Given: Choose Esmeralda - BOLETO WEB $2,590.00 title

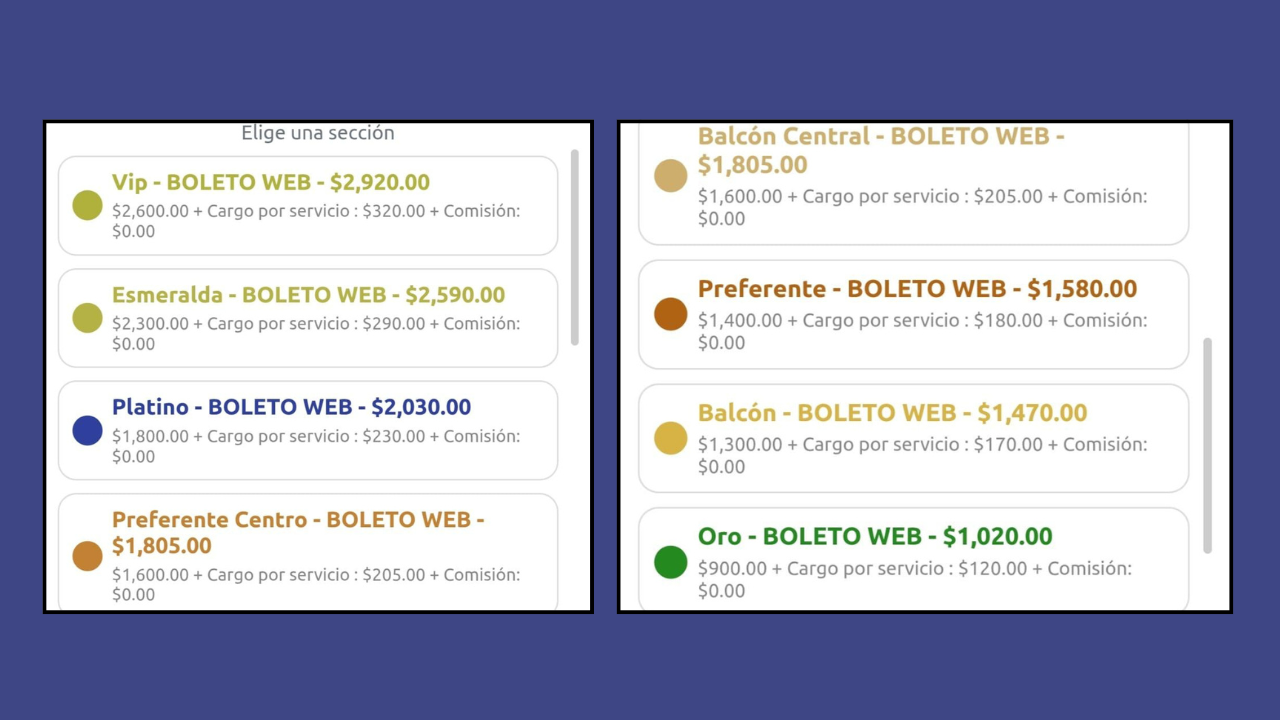Looking at the screenshot, I should point(308,295).
